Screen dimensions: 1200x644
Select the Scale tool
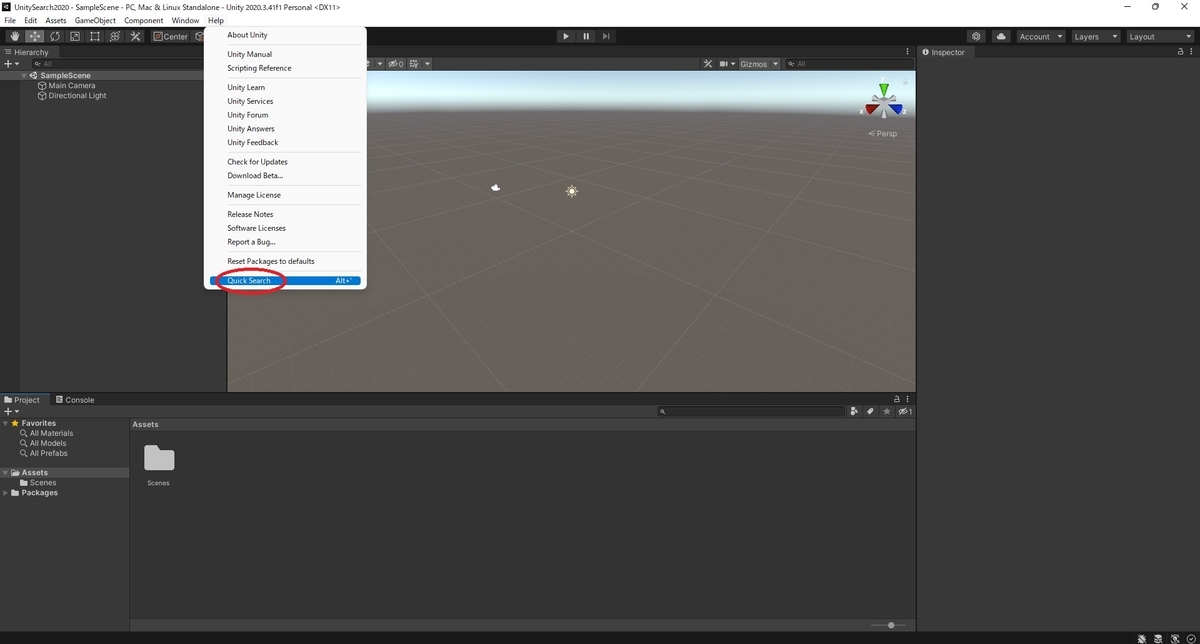point(75,36)
